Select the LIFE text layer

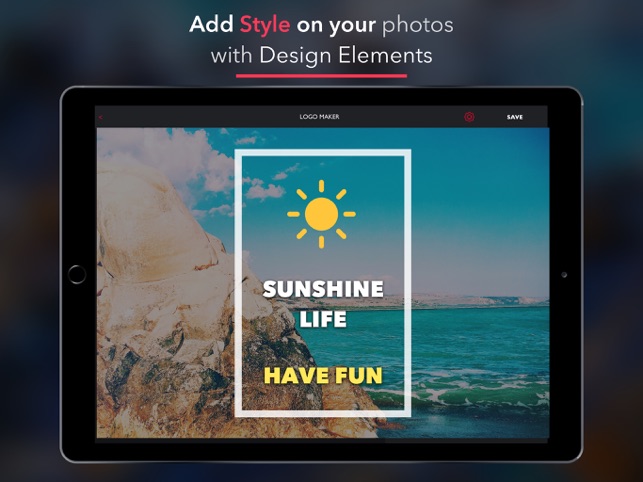pyautogui.click(x=323, y=319)
